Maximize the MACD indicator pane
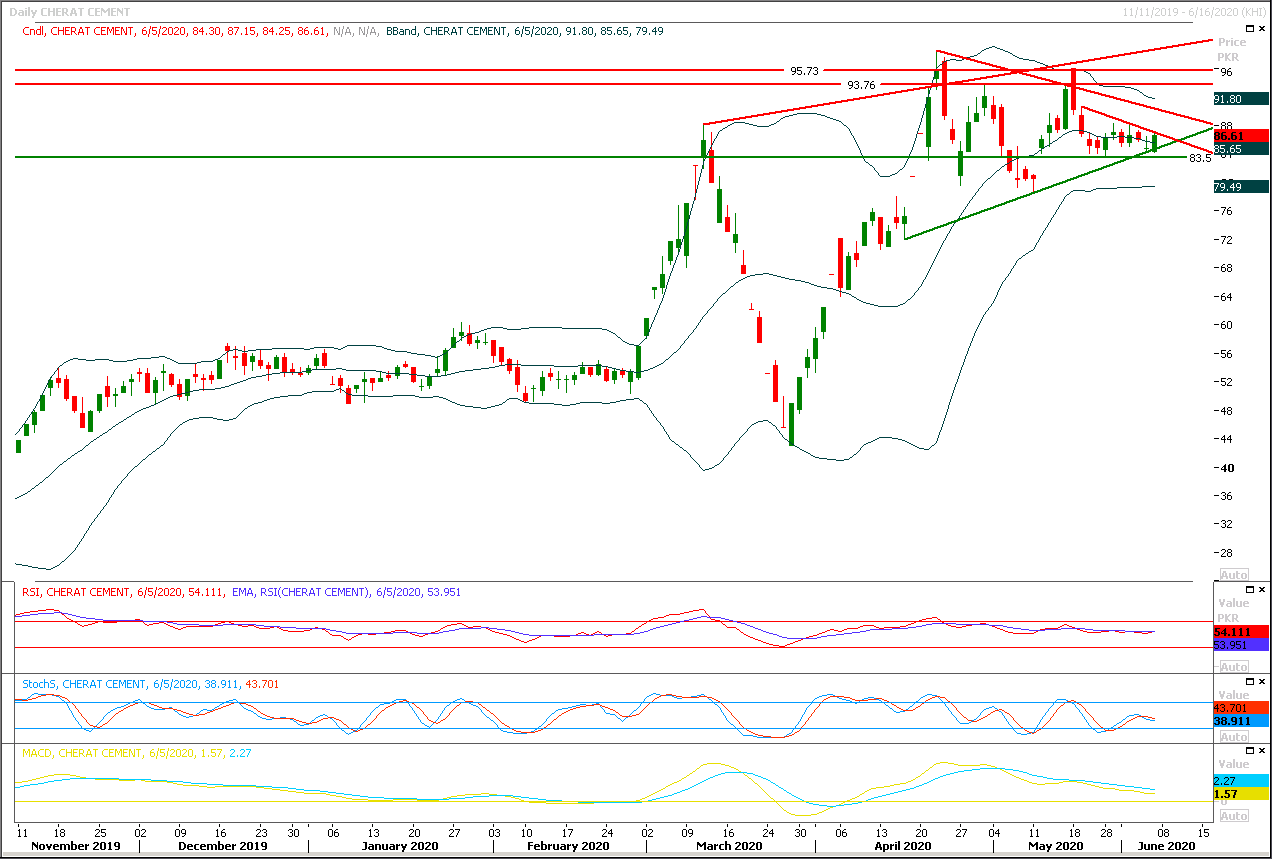Viewport: 1272px width, 859px height. 1249,751
